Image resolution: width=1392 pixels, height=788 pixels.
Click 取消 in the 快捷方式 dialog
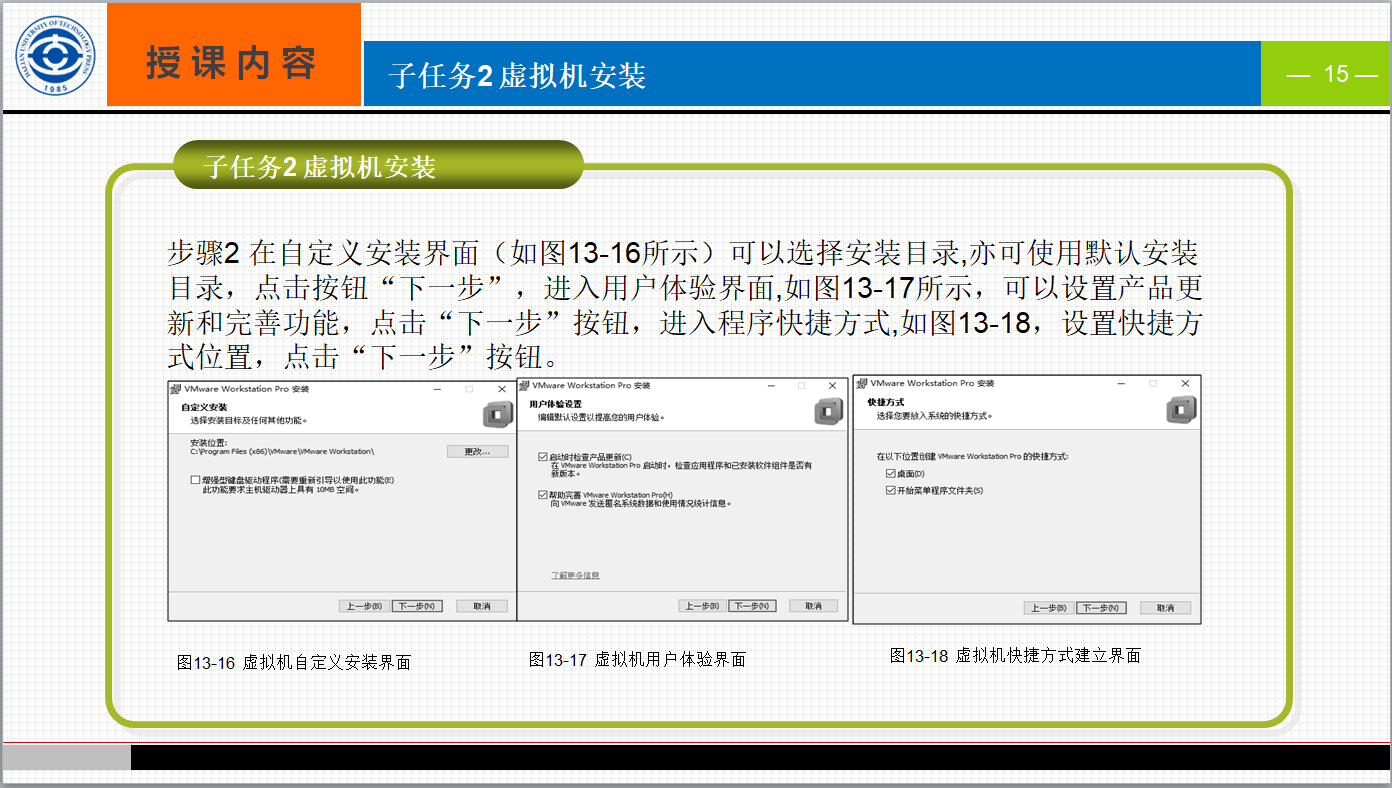click(1165, 608)
